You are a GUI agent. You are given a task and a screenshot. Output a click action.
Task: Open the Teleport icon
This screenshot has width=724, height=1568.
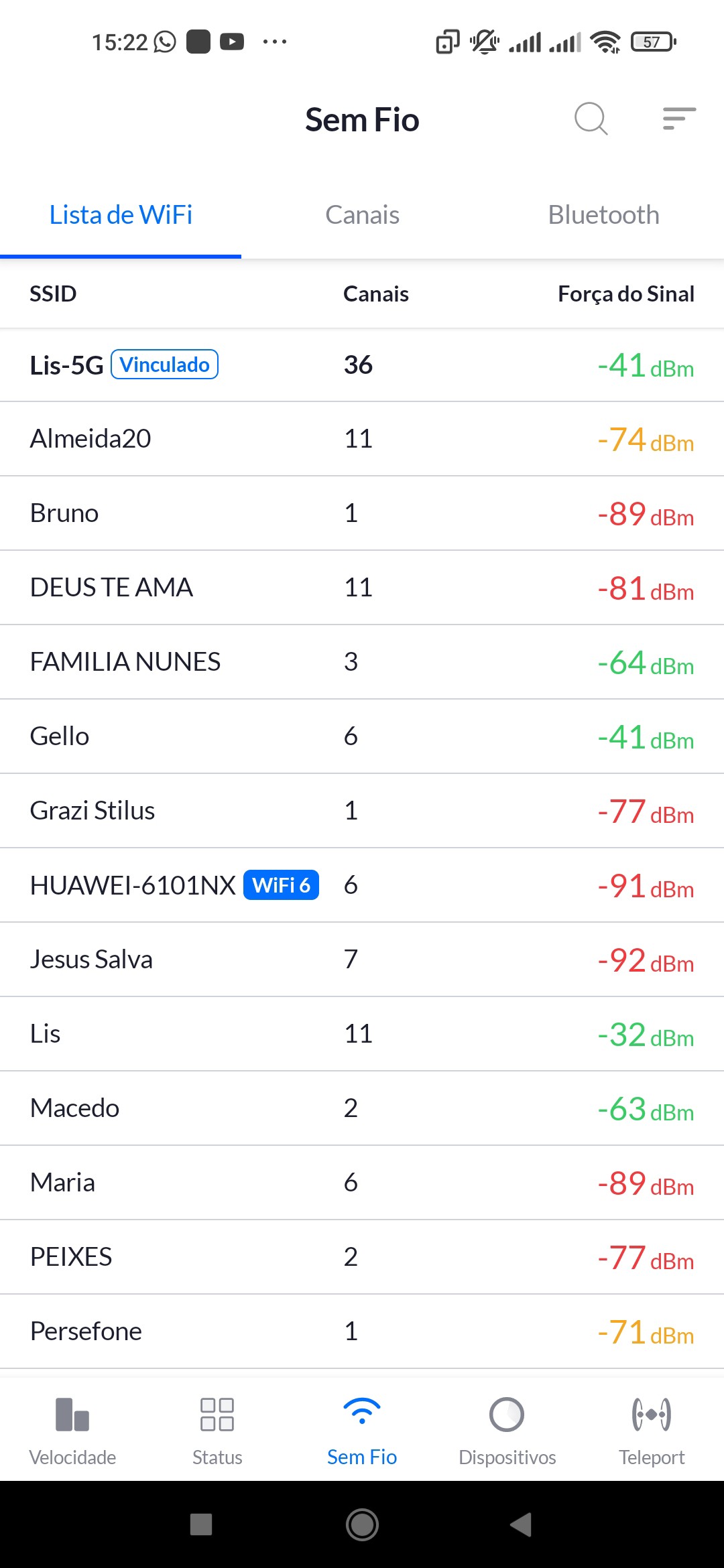pos(652,1414)
